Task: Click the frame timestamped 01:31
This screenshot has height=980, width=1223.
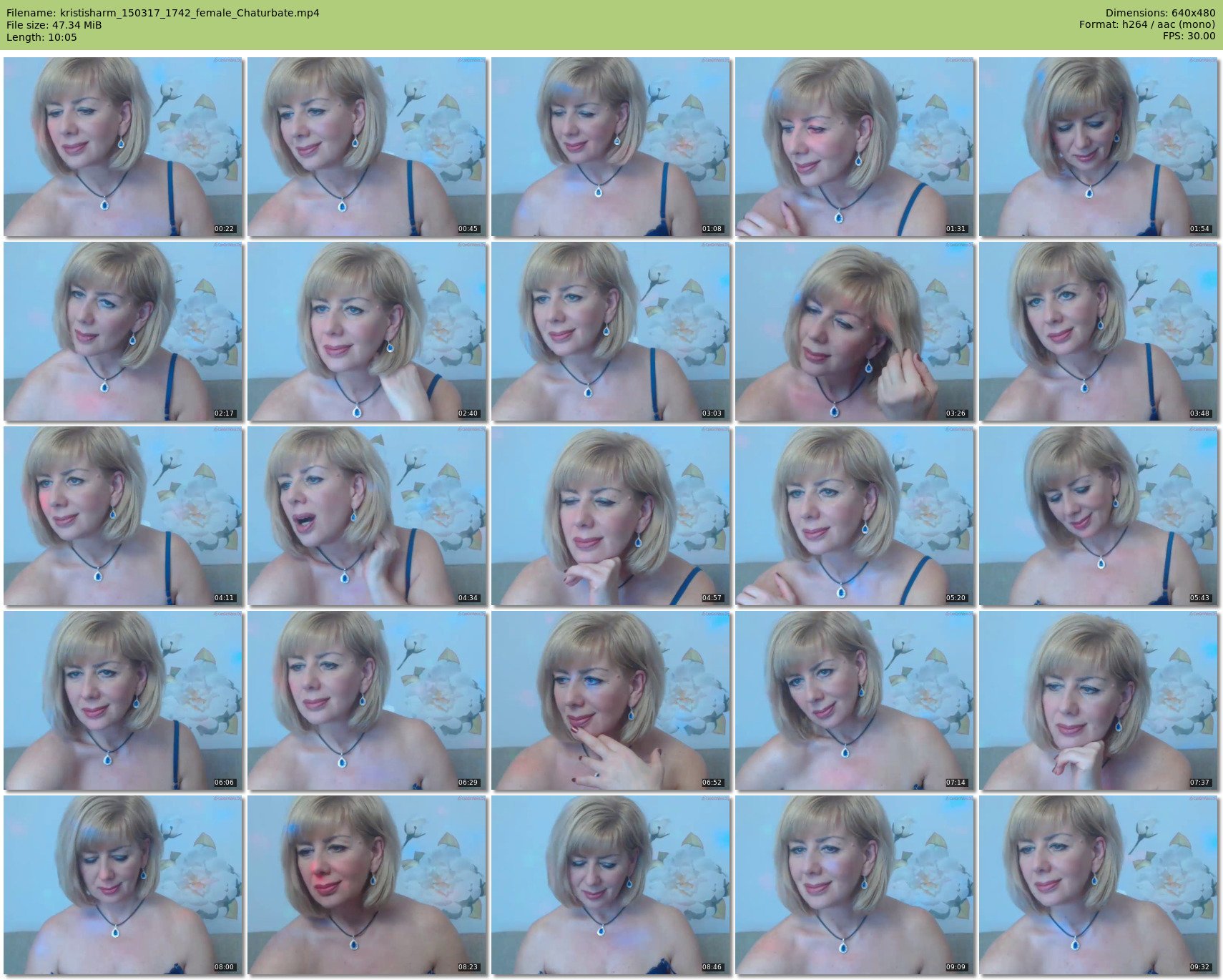Action: pyautogui.click(x=855, y=147)
